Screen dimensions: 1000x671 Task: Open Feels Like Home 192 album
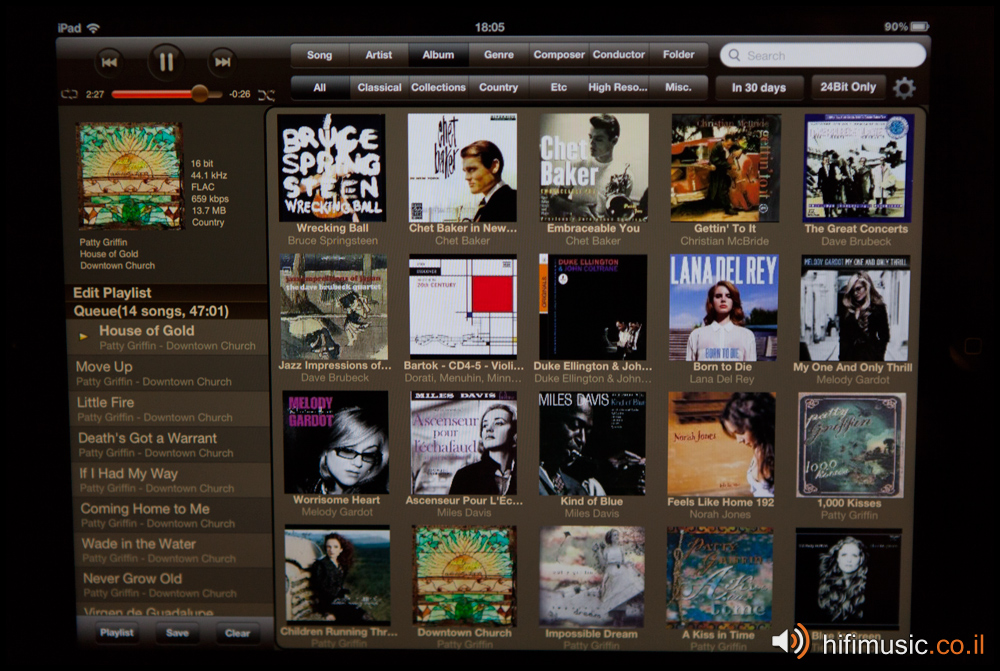coord(721,445)
